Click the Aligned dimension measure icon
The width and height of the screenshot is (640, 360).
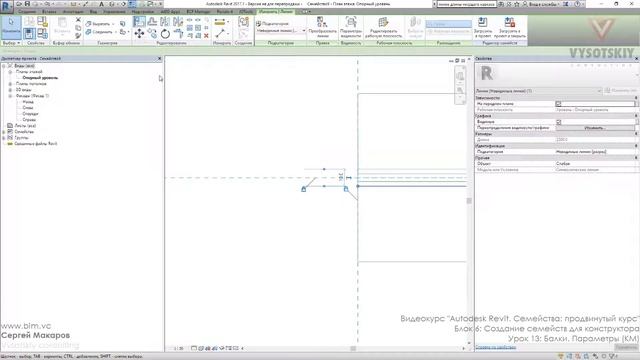point(220,22)
